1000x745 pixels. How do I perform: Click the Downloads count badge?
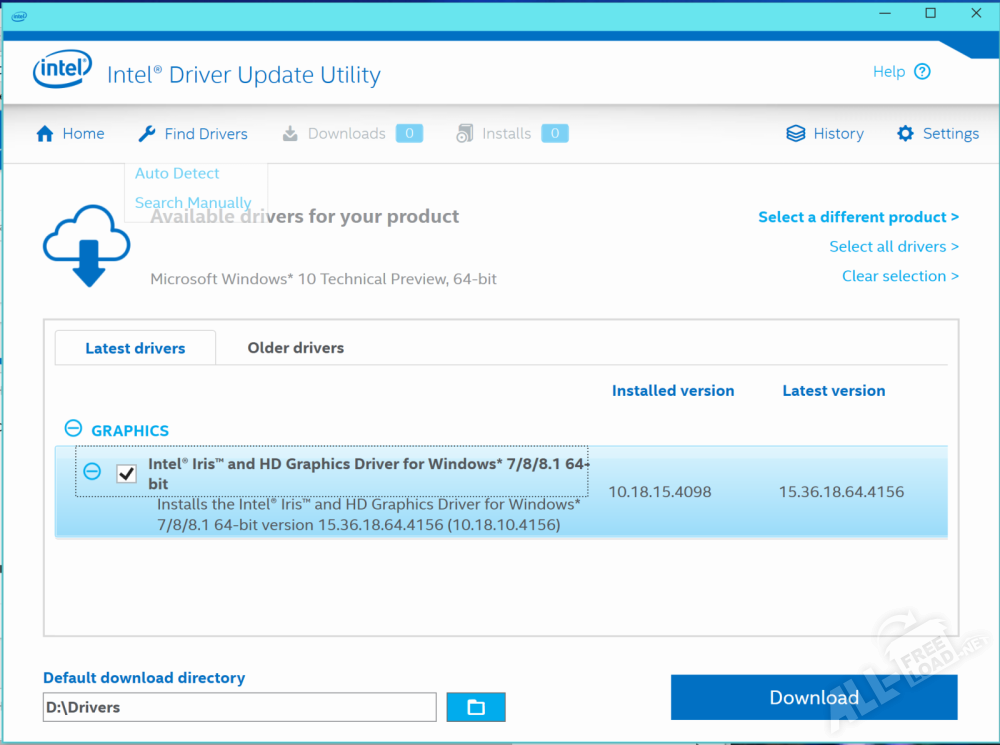[409, 133]
